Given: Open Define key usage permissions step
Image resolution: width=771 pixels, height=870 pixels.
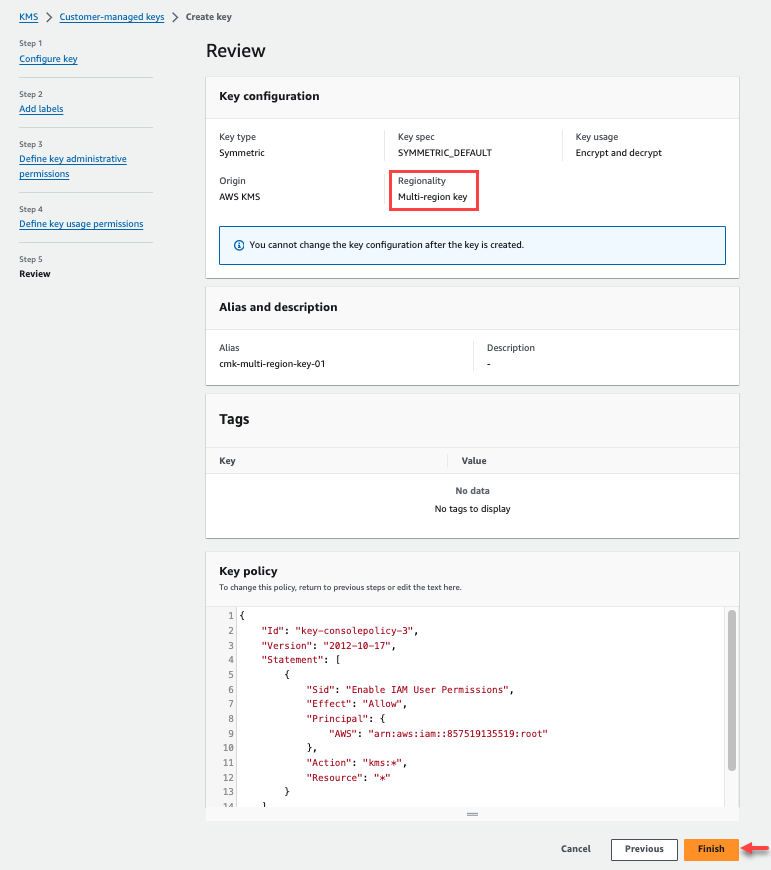Looking at the screenshot, I should click(81, 224).
